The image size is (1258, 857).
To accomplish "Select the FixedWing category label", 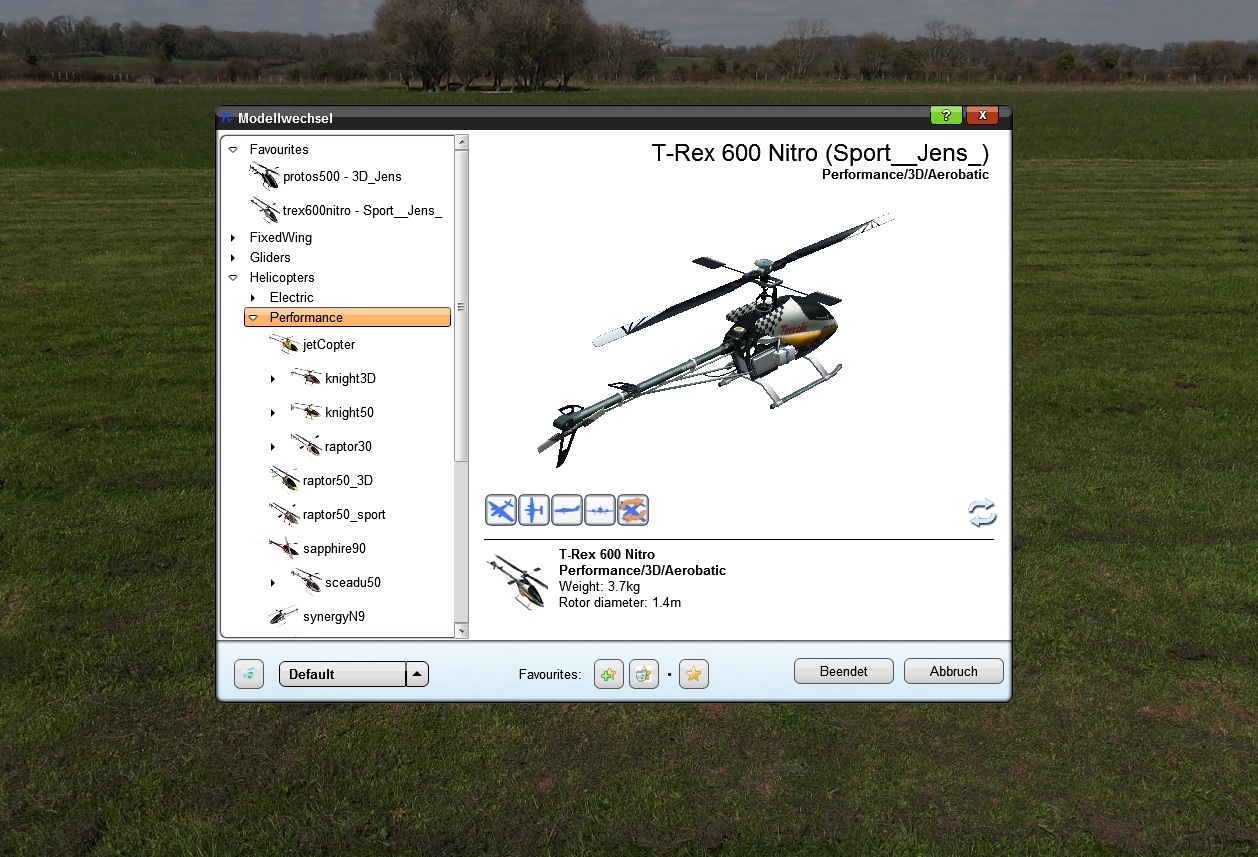I will 281,238.
